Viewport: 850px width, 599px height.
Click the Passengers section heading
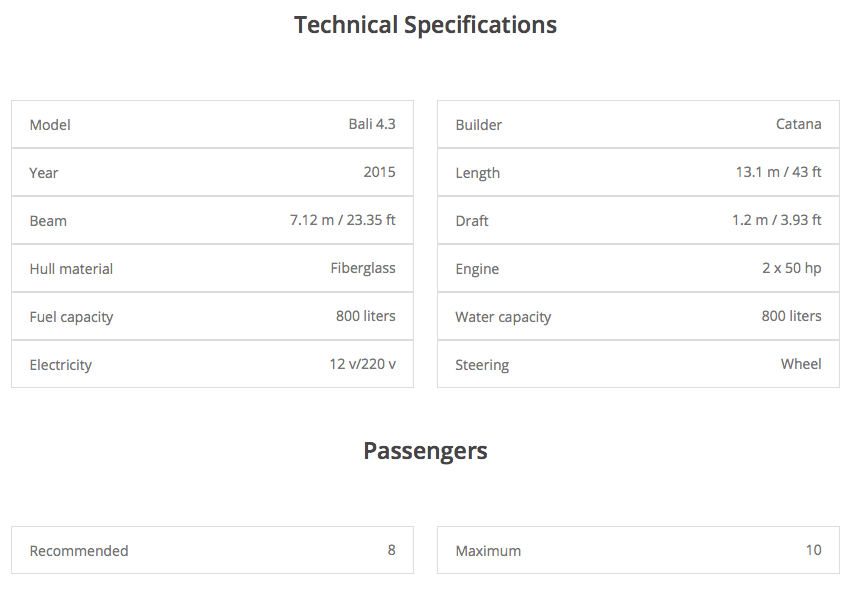[425, 451]
